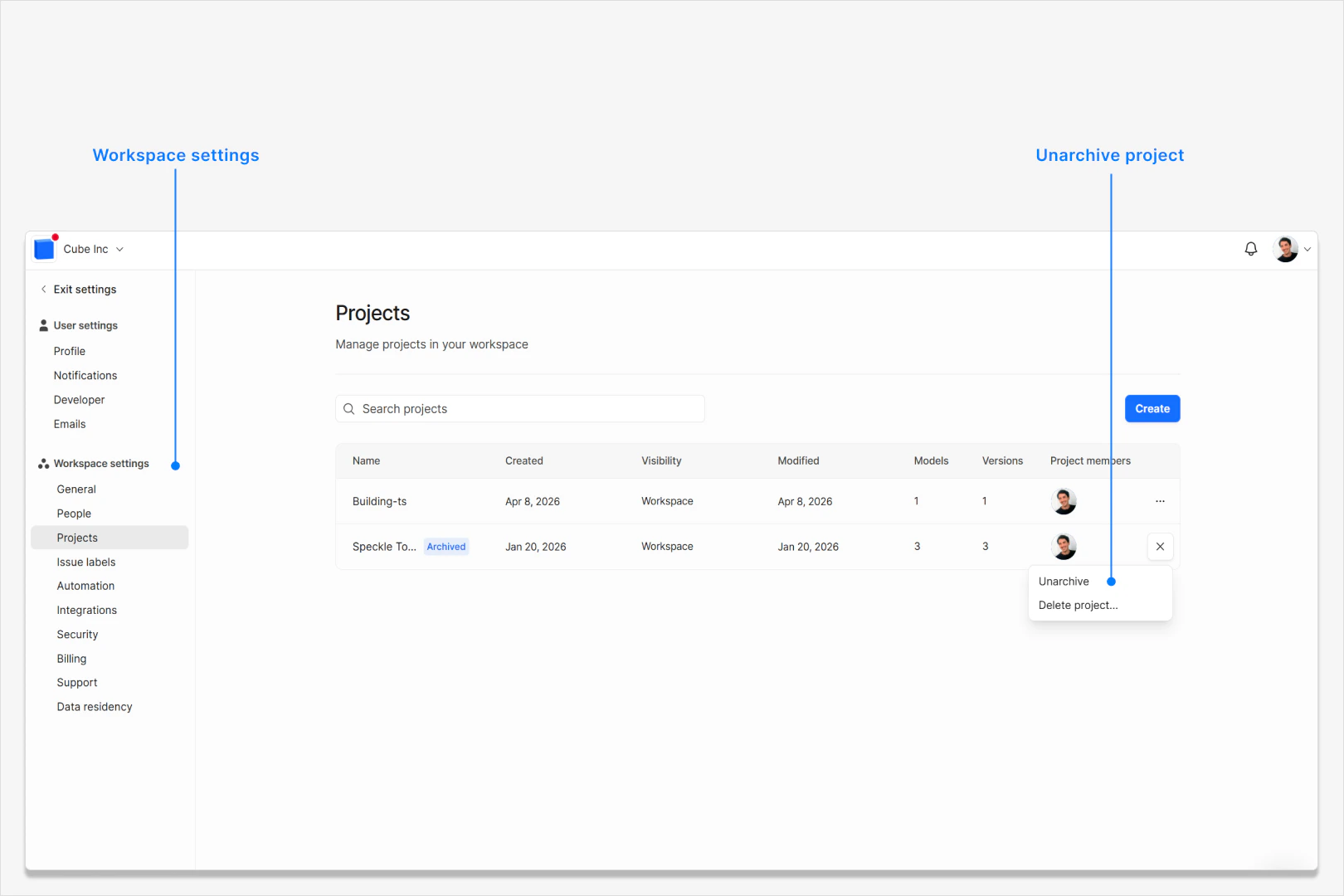This screenshot has width=1344, height=896.
Task: Click the back chevron beside Exit settings
Action: point(42,289)
